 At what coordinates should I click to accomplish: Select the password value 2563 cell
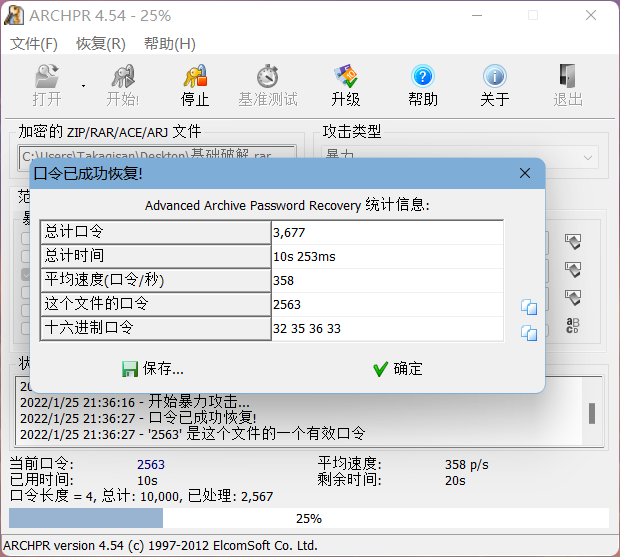pyautogui.click(x=388, y=304)
